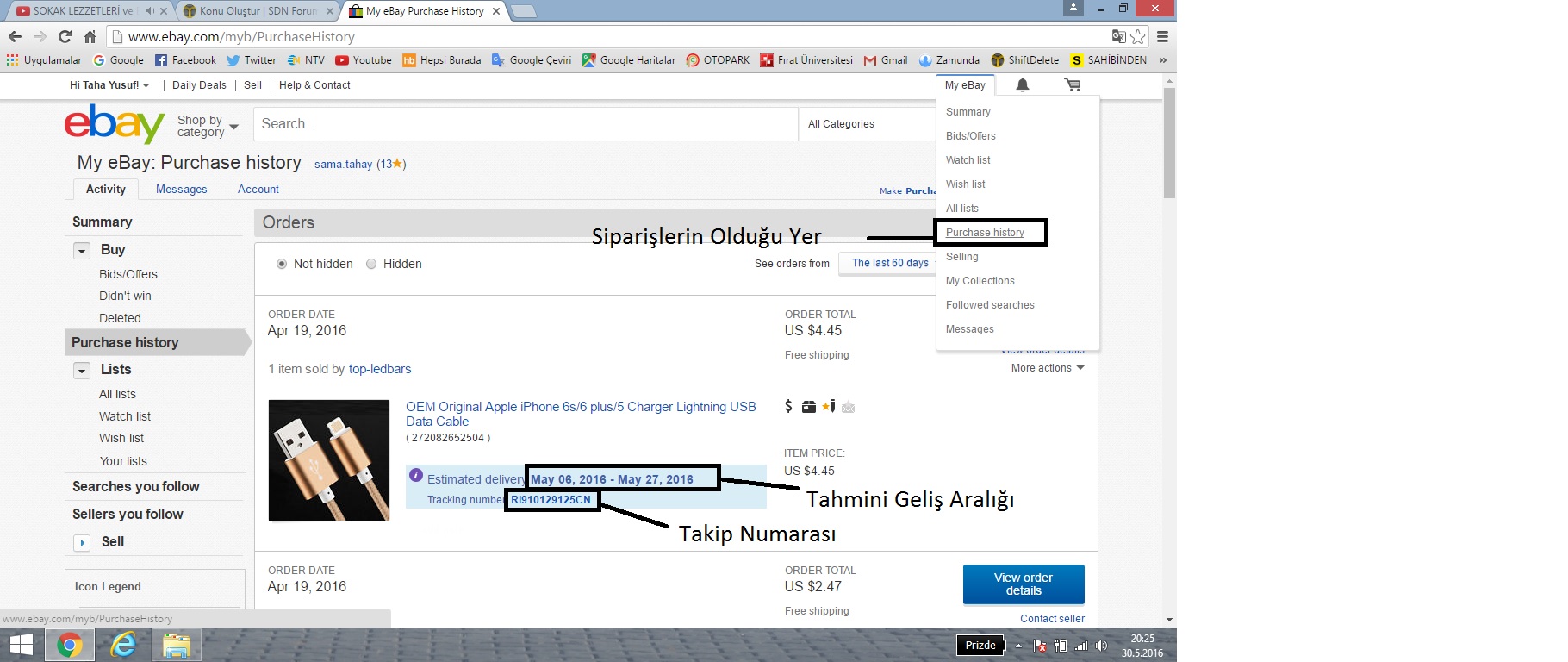Click the View order details button
The image size is (1568, 662).
point(1024,584)
